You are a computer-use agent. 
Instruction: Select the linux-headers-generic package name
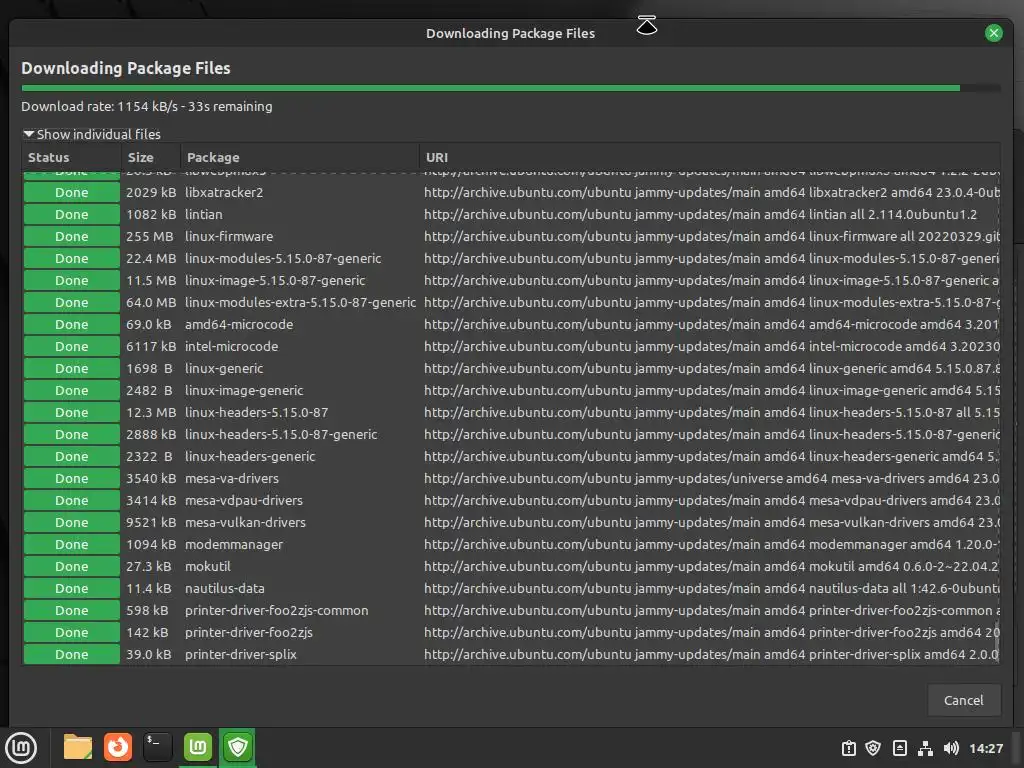point(250,456)
